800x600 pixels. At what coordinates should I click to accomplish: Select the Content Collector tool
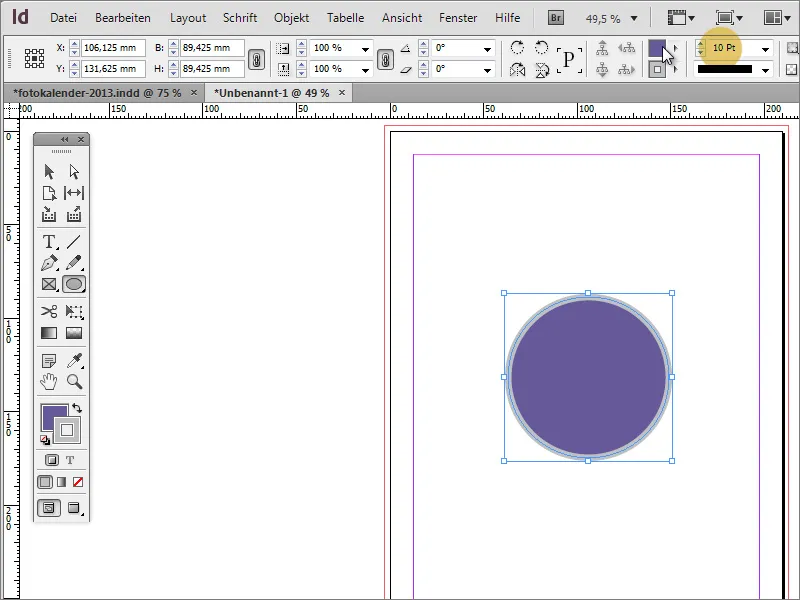coord(49,215)
